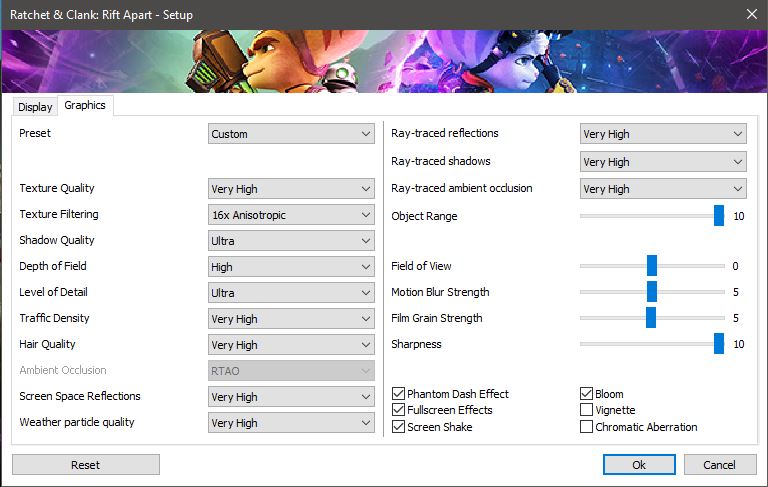Open the Traffic Density dropdown

(291, 318)
